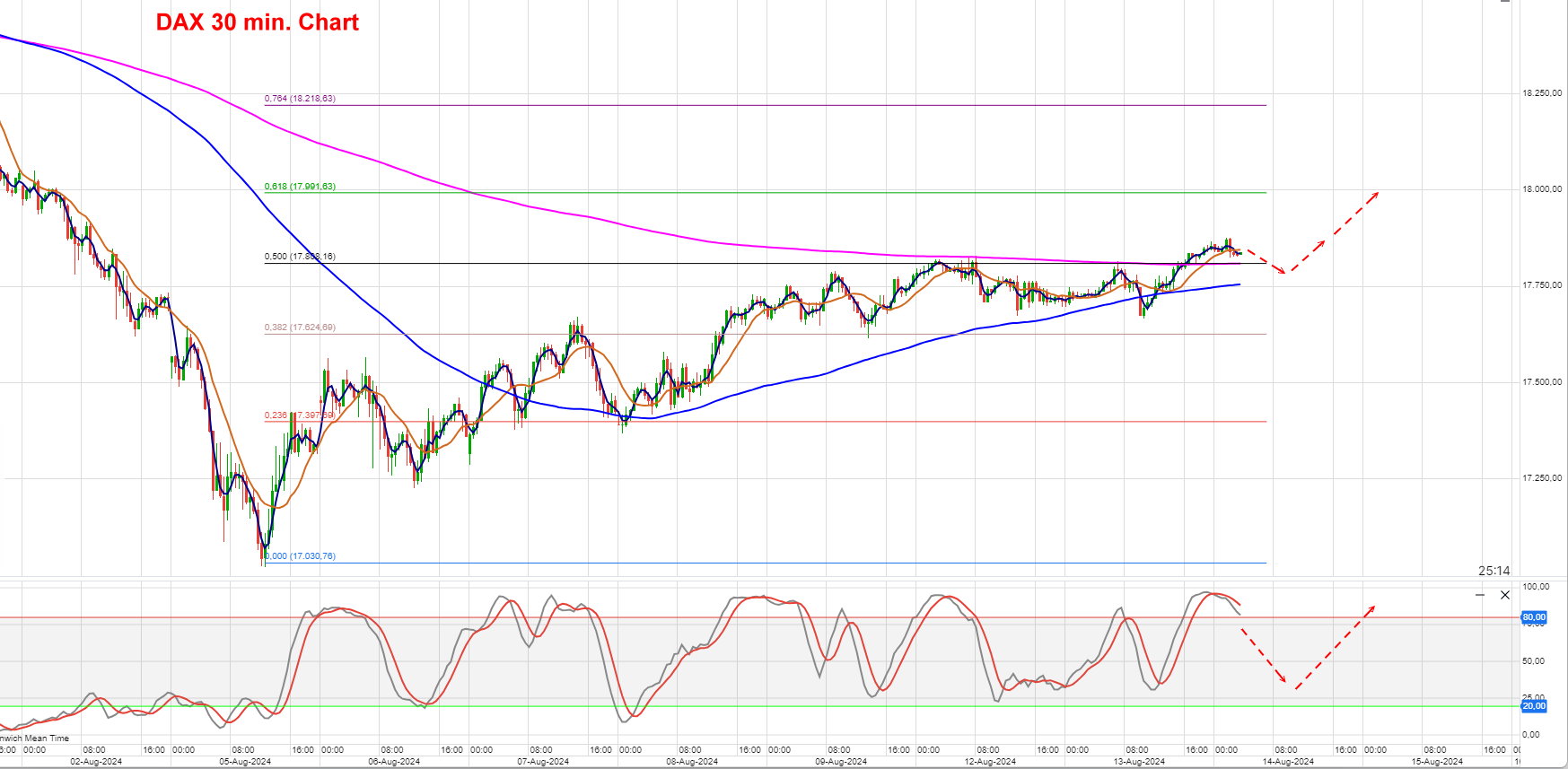Click the 14-Aug-2024 date label
This screenshot has width=1568, height=769.
[x=1288, y=762]
